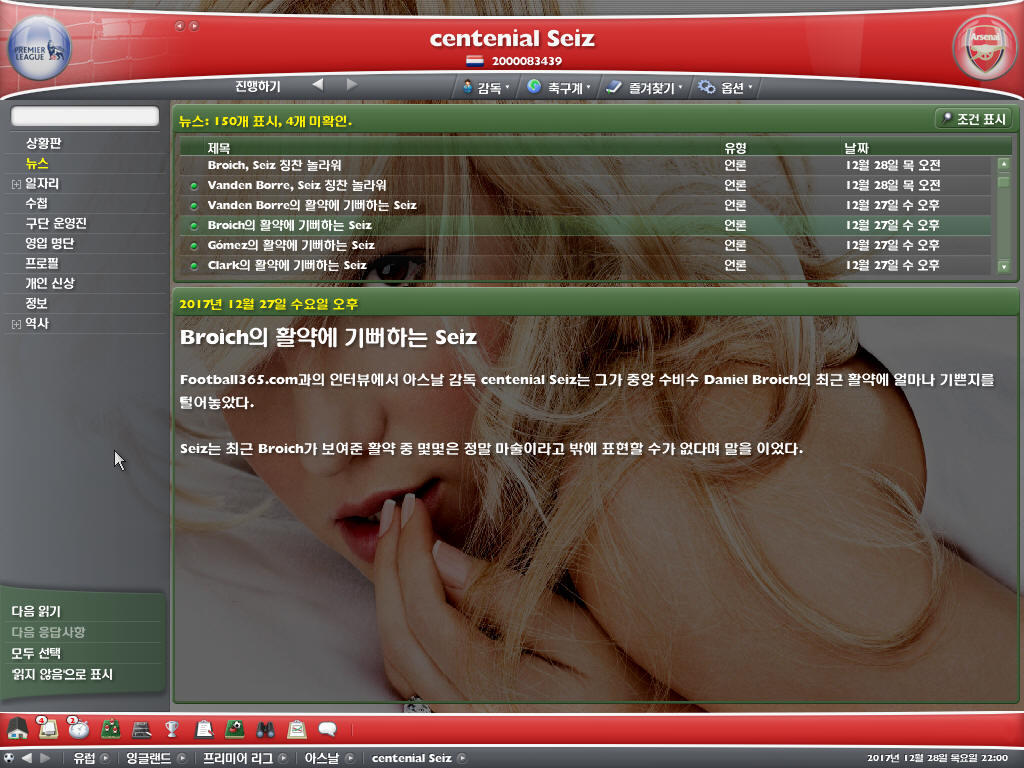Image resolution: width=1024 pixels, height=768 pixels.
Task: Click the 진행하기 continue button
Action: pyautogui.click(x=258, y=85)
